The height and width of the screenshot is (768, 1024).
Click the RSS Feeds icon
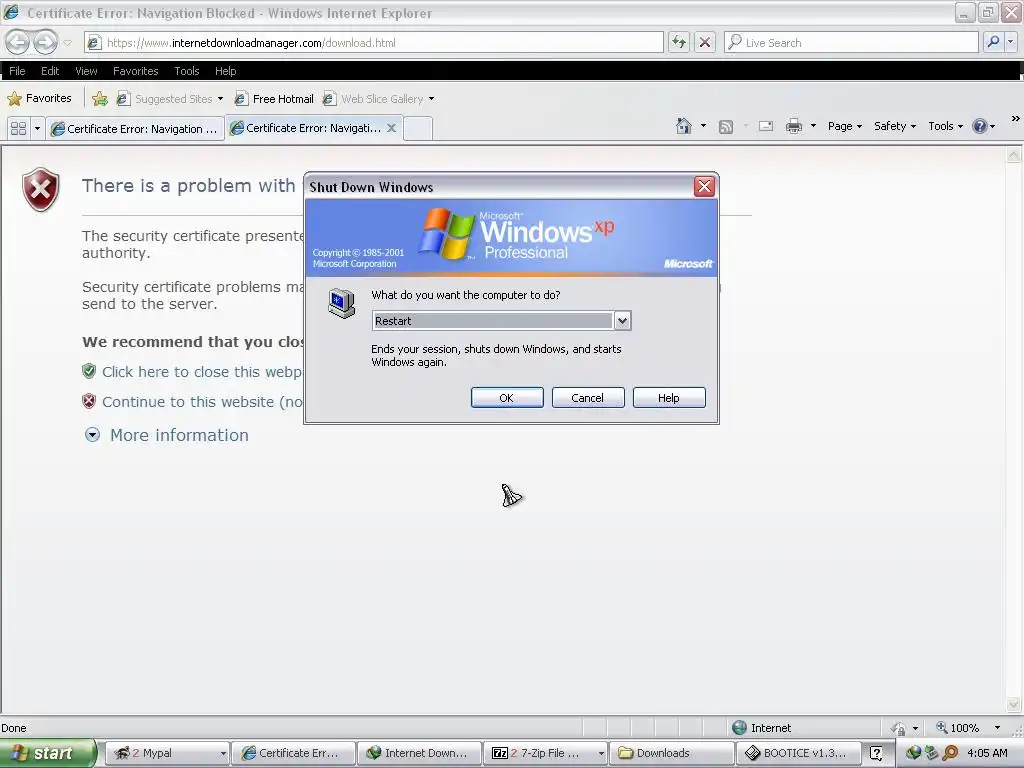point(726,127)
